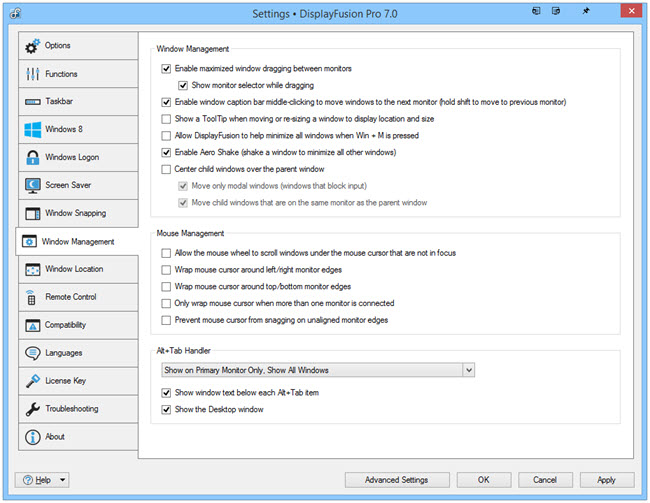Check Wrap mouse cursor around left/right edges

coord(166,270)
